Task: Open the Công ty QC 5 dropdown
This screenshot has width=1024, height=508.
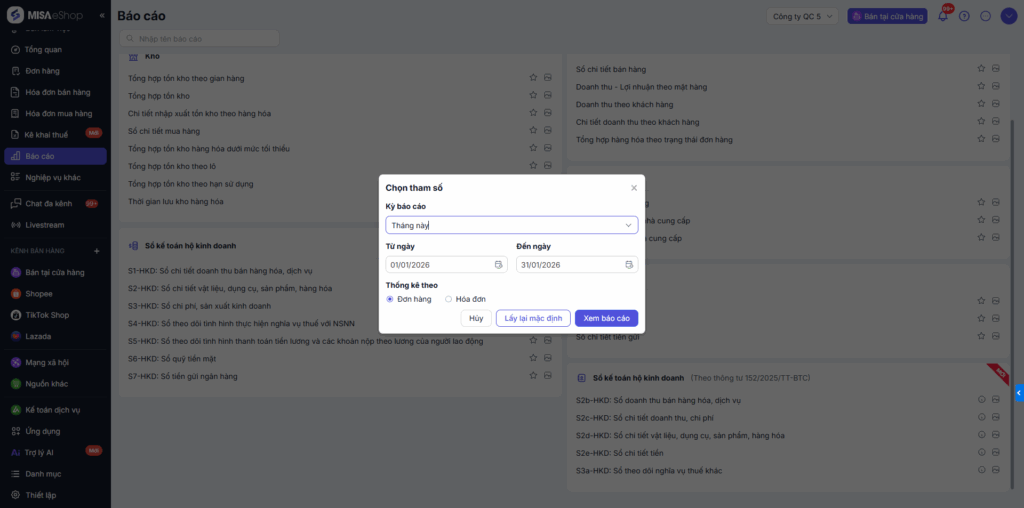Action: pos(803,16)
